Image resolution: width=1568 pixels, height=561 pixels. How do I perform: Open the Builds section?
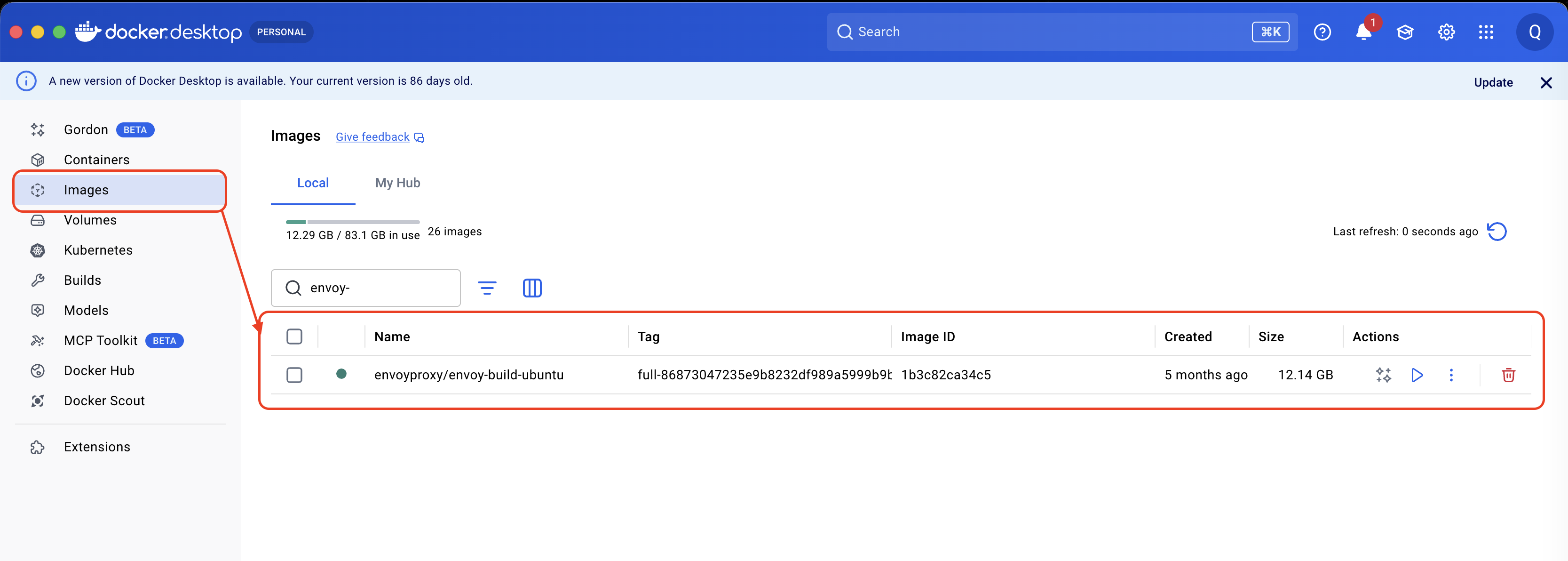(x=120, y=280)
